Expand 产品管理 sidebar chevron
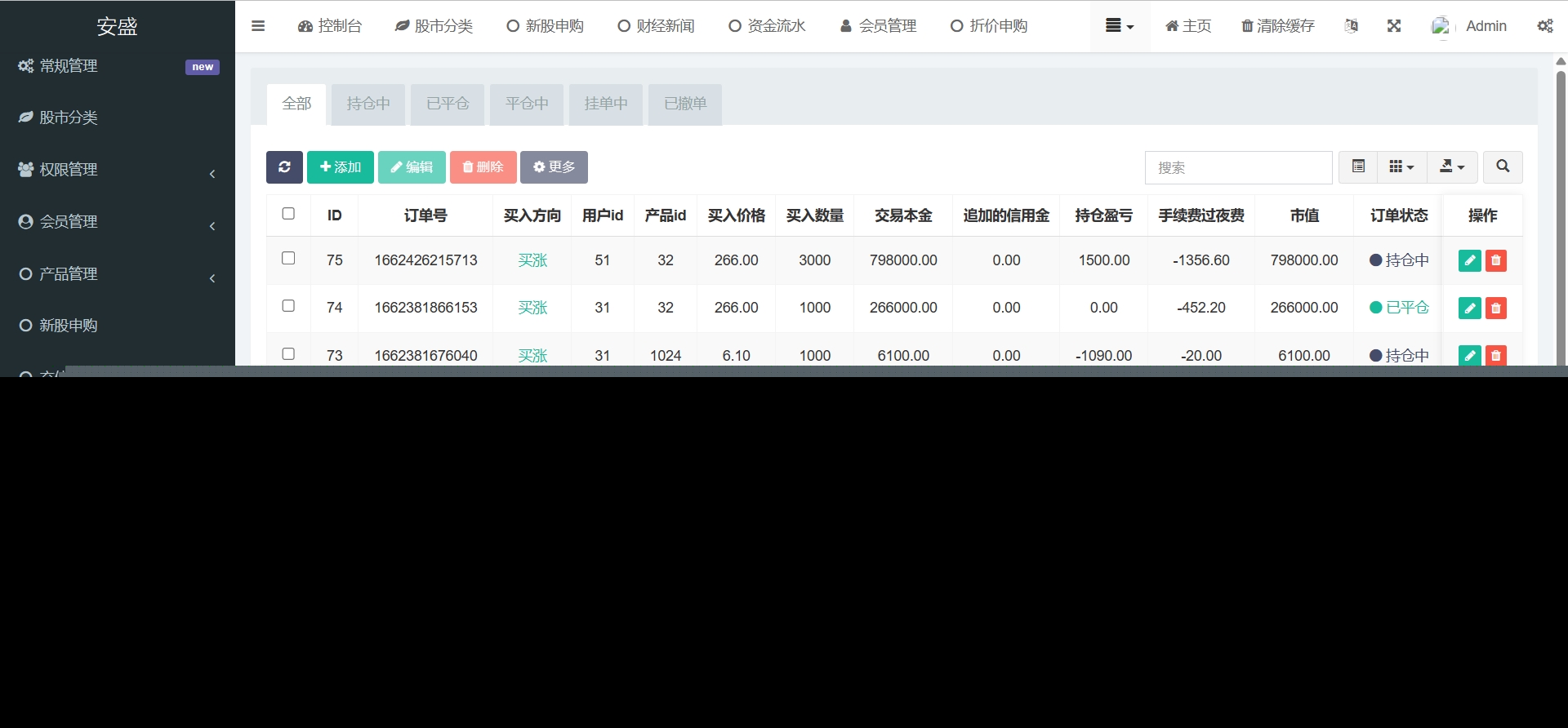 click(212, 278)
